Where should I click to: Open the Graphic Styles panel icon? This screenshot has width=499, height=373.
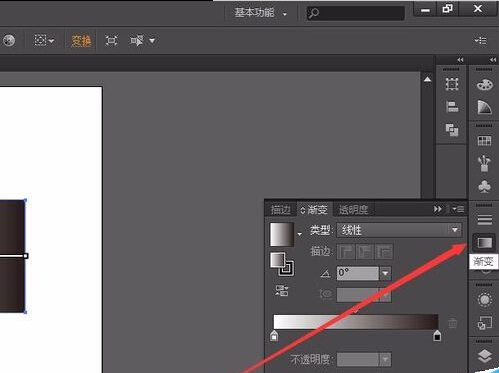tap(484, 323)
